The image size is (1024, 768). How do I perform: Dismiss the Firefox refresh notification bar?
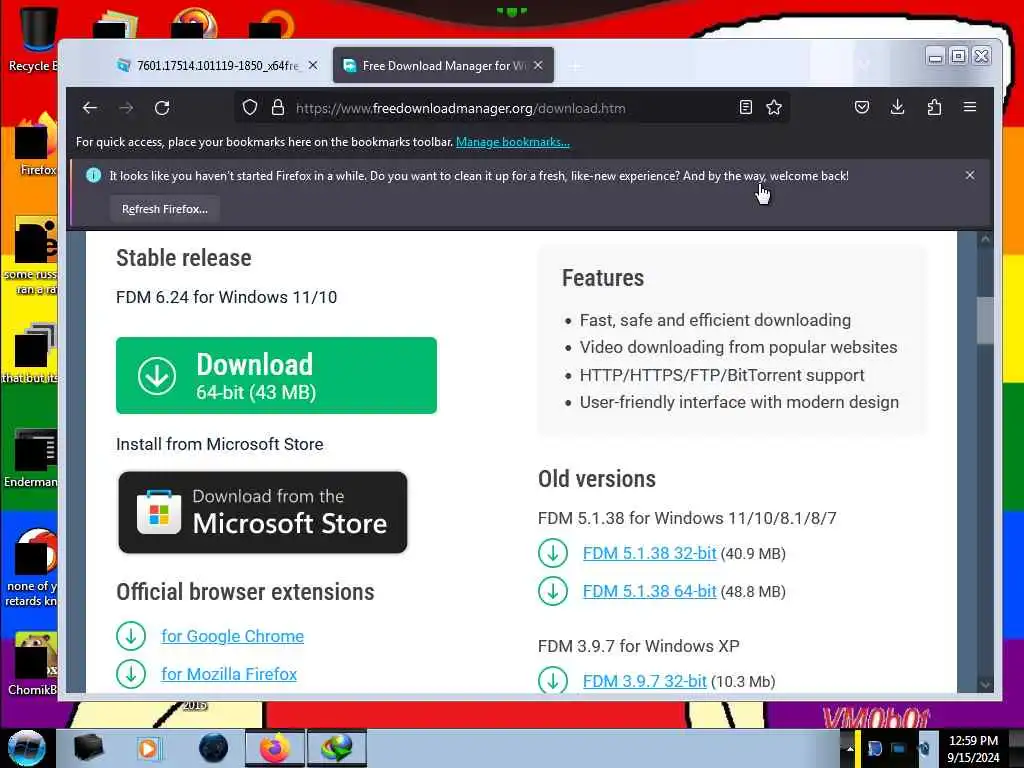(x=970, y=175)
